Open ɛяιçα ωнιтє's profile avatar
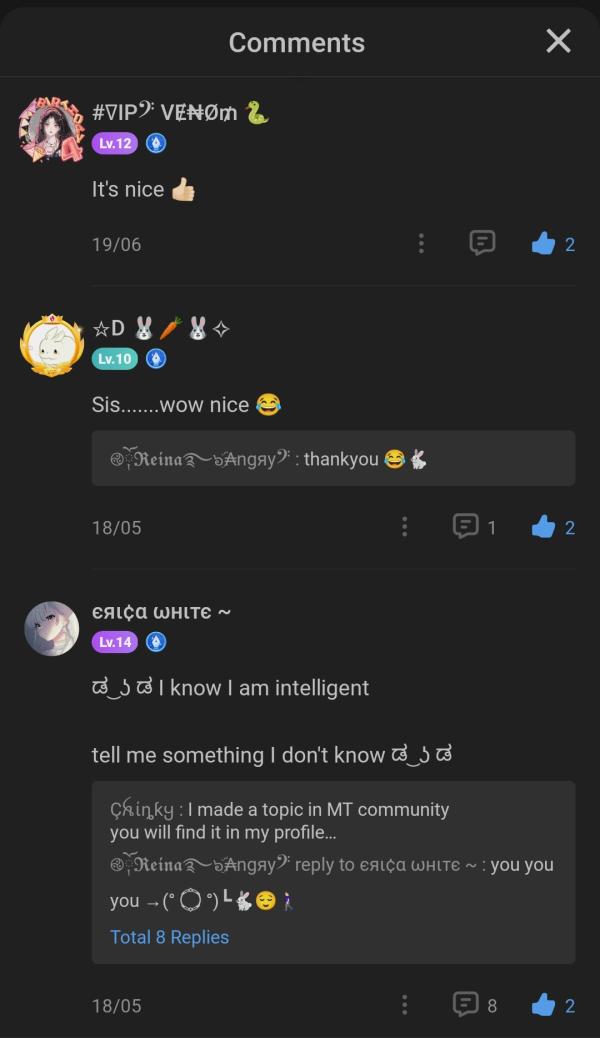The height and width of the screenshot is (1038, 600). pyautogui.click(x=51, y=628)
